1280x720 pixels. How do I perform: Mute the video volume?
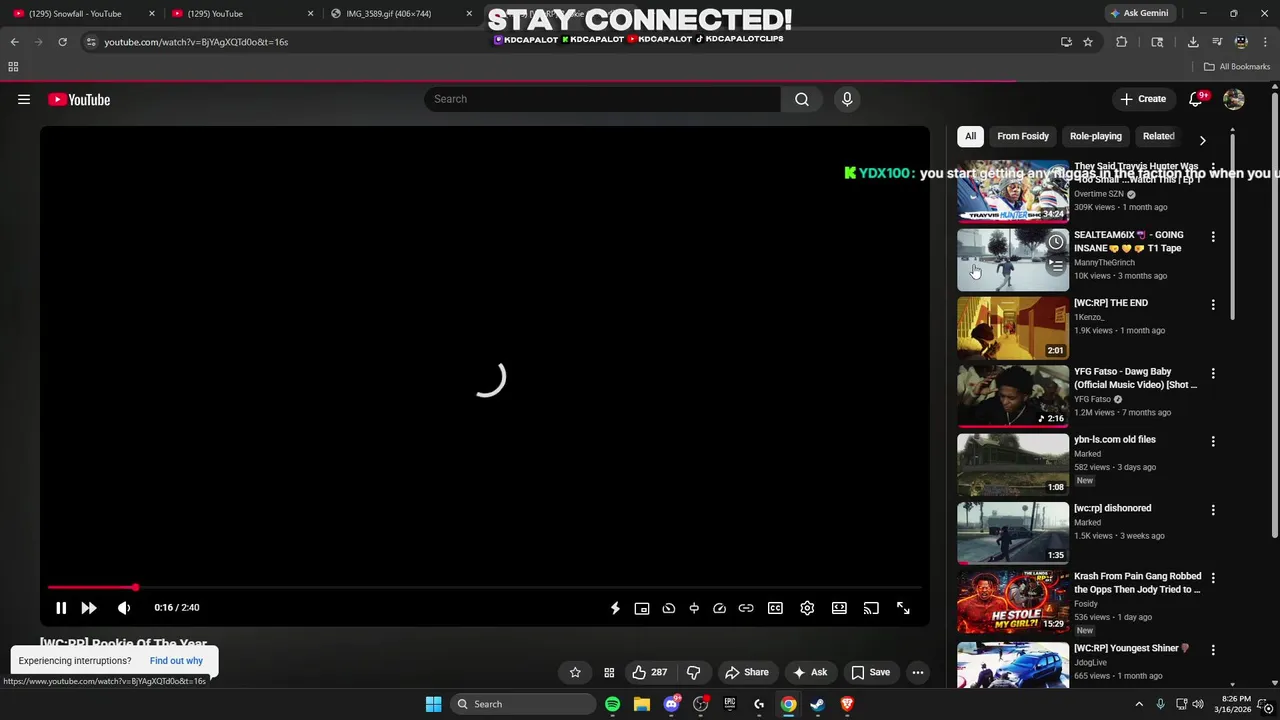coord(124,608)
